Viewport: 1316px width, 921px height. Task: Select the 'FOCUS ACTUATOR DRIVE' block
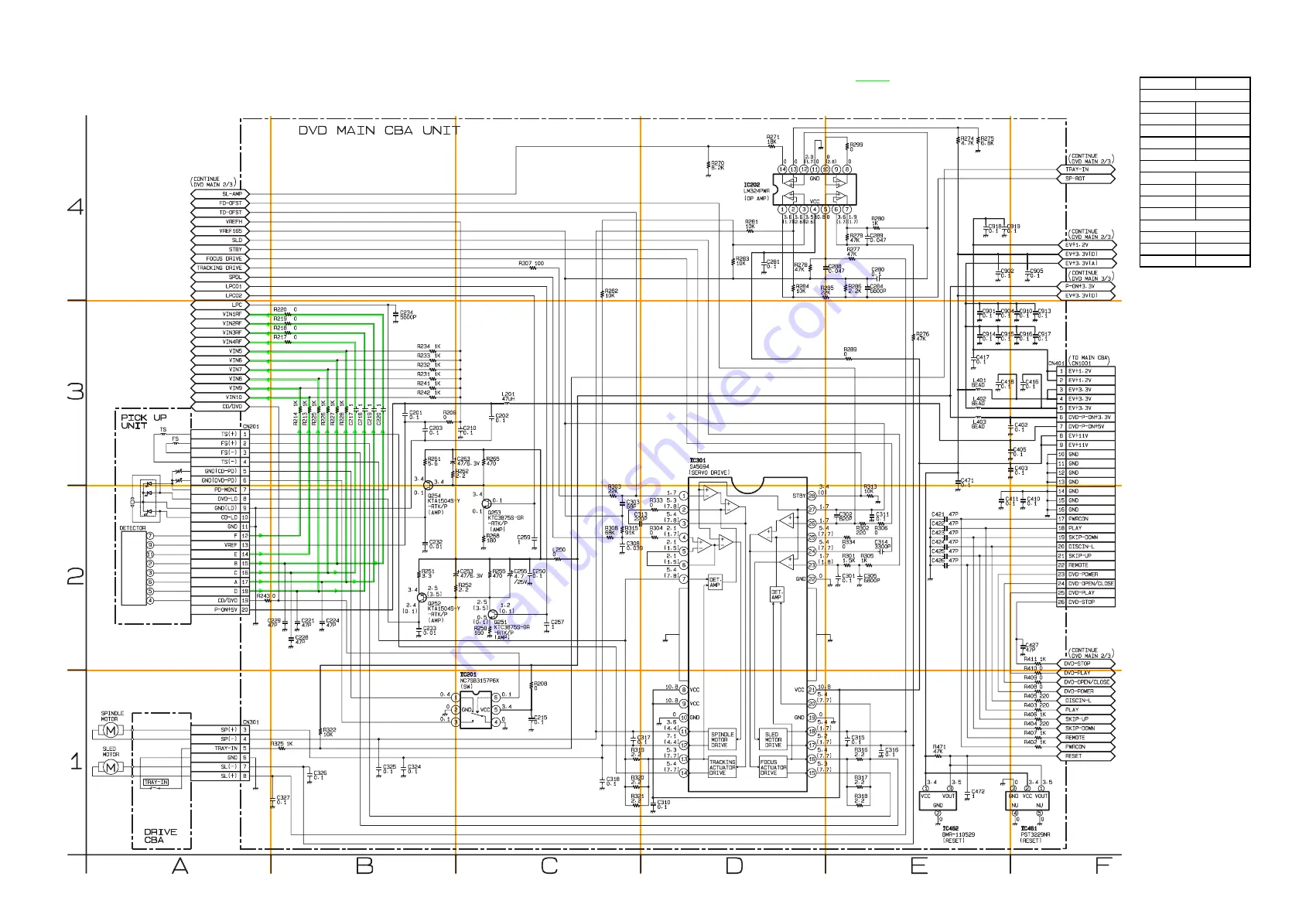773,768
